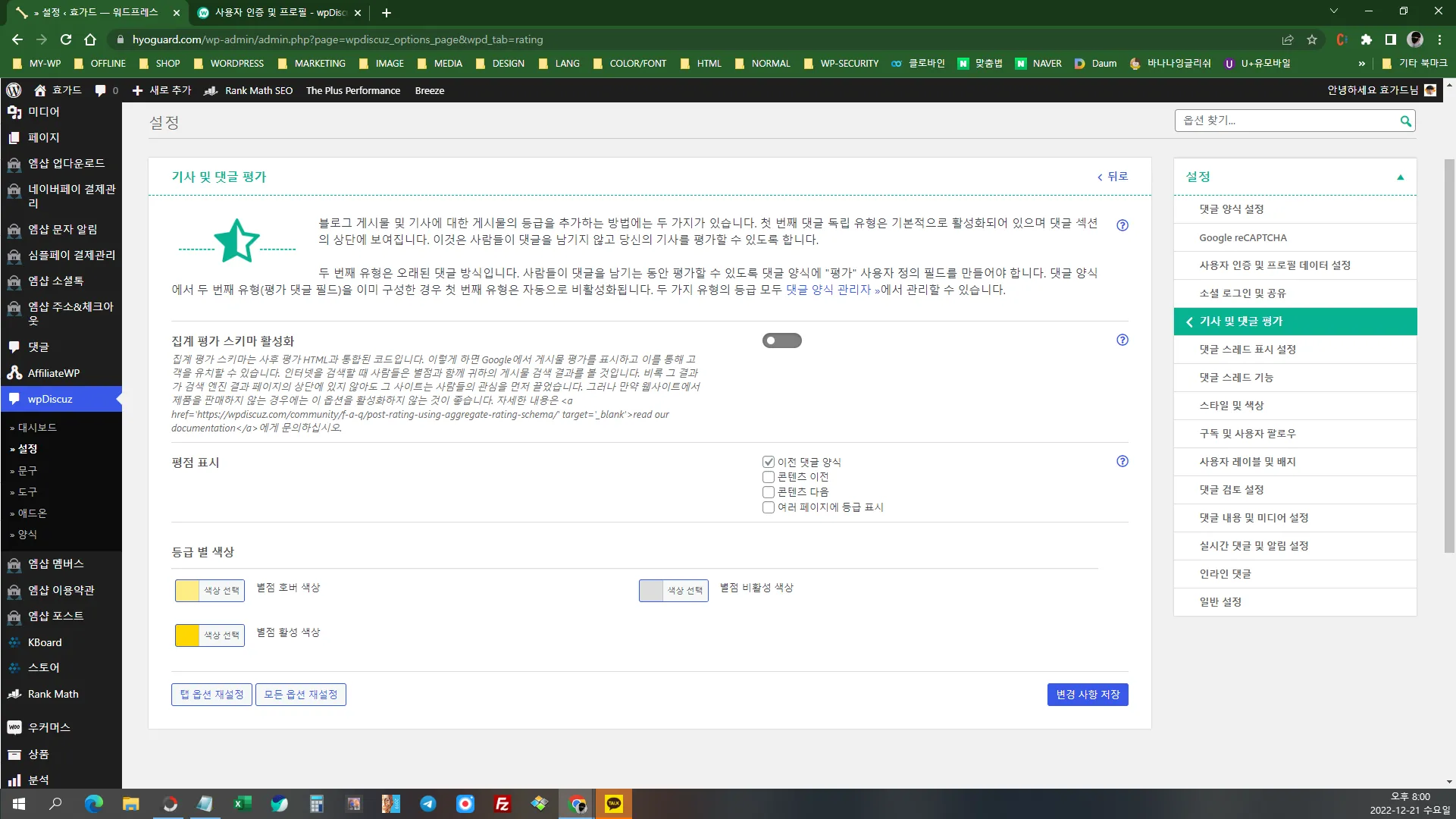
Task: Check 여러 페이지에 등급 표시 checkbox
Action: [769, 507]
